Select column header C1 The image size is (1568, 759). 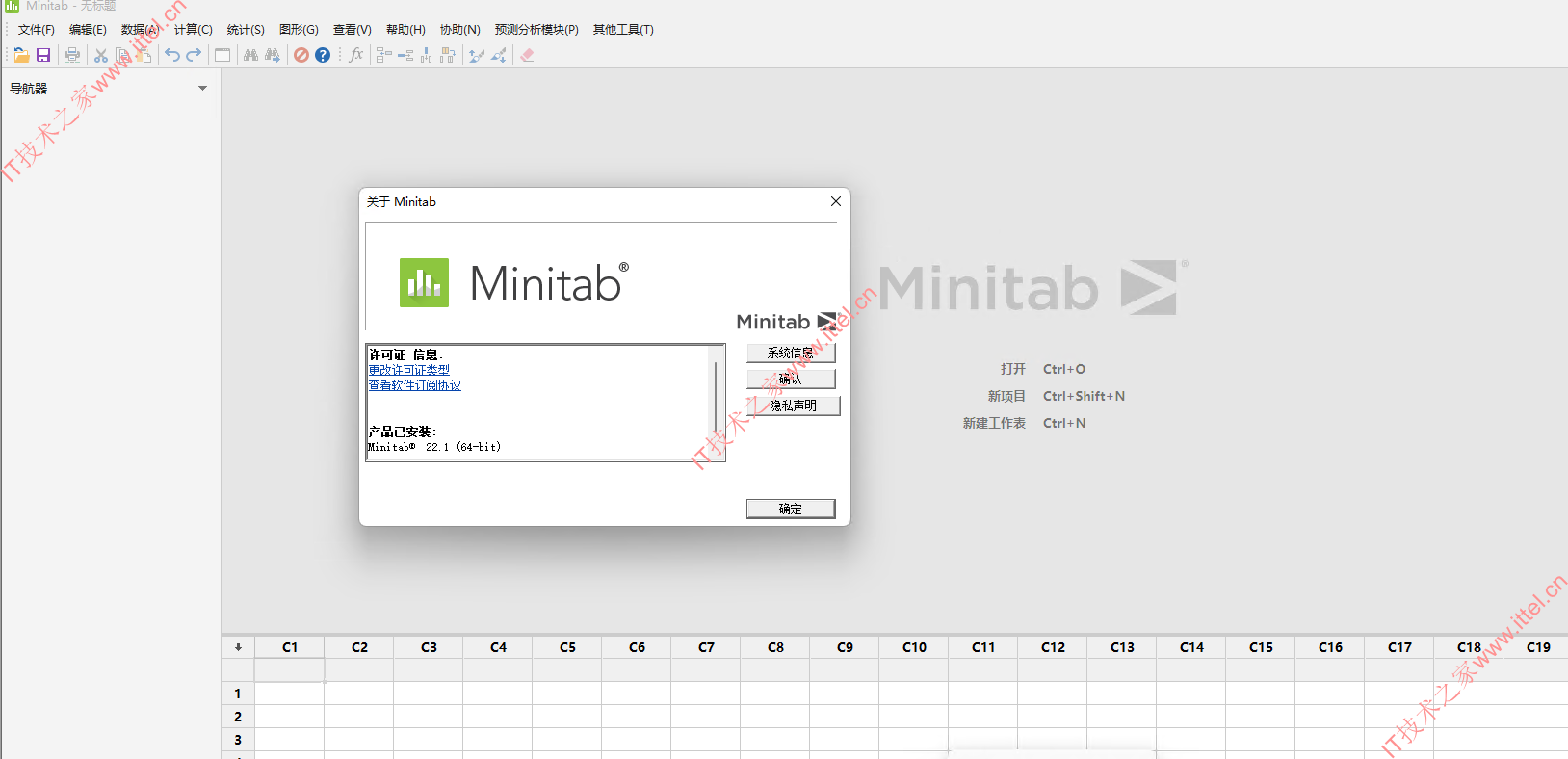coord(290,647)
